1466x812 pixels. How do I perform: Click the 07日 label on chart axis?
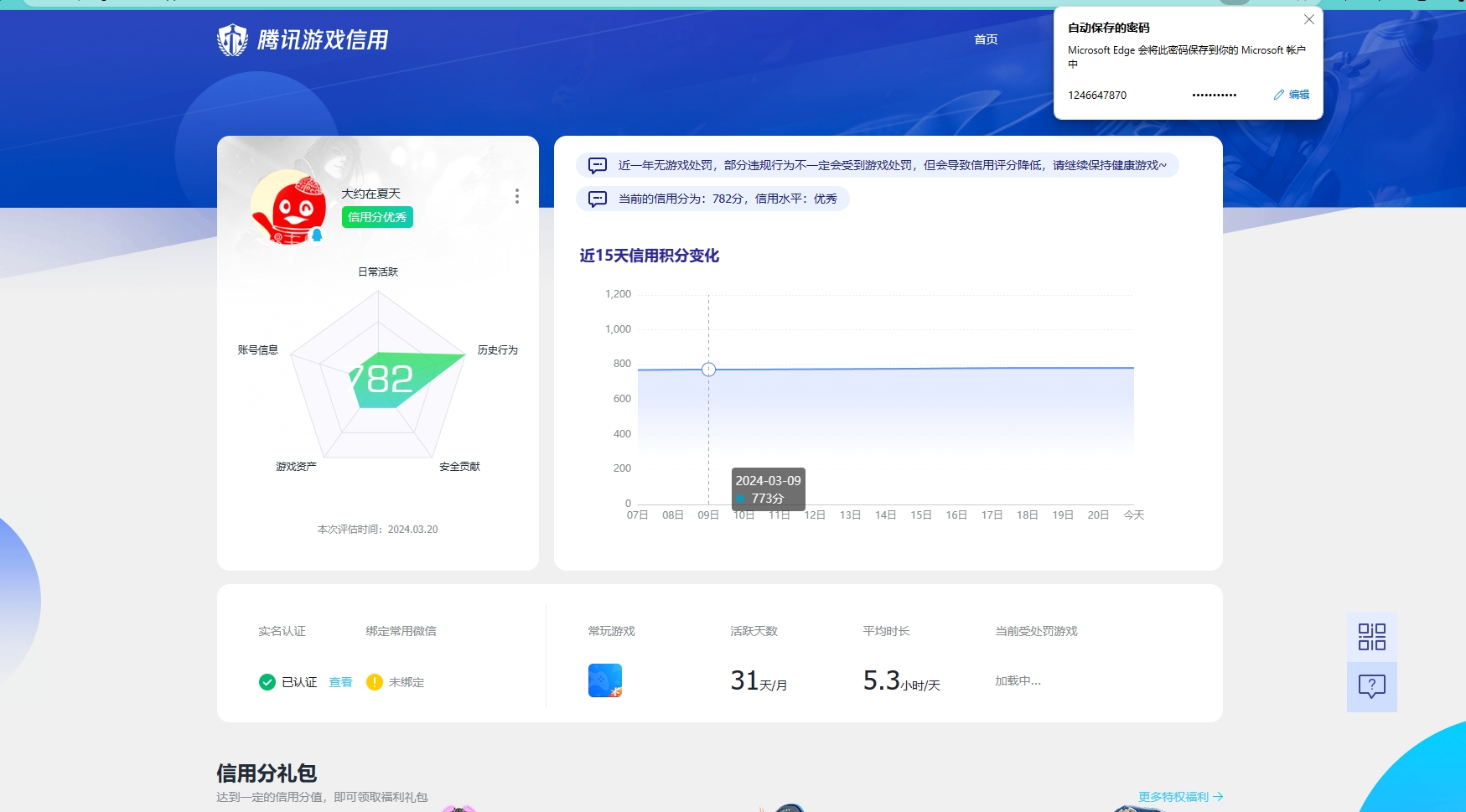tap(638, 515)
